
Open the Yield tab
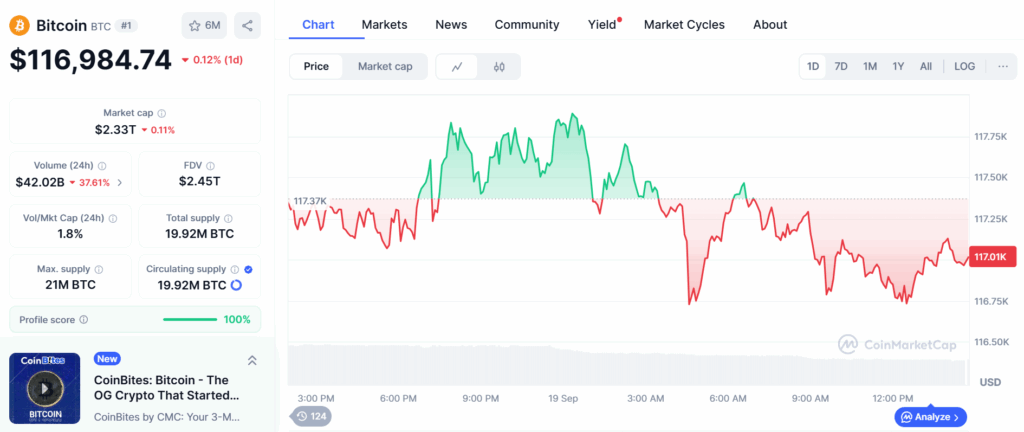[602, 25]
